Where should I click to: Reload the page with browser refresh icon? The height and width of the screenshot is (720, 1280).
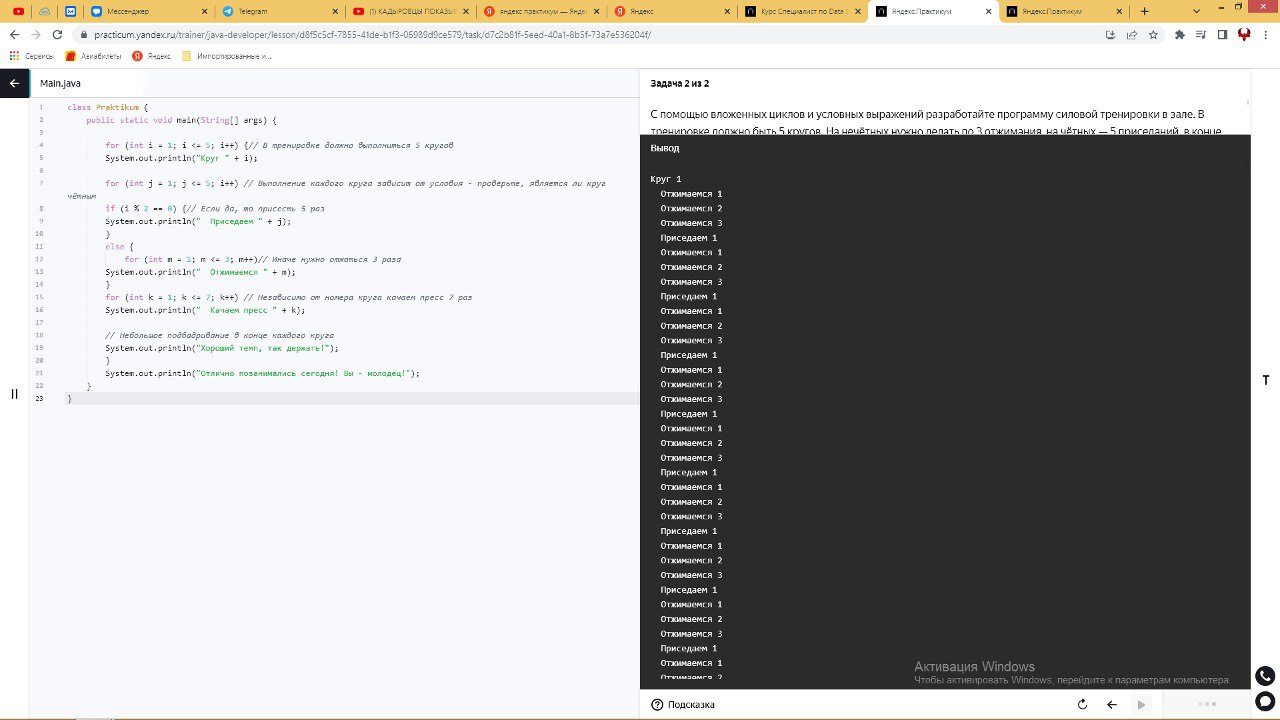coord(58,34)
